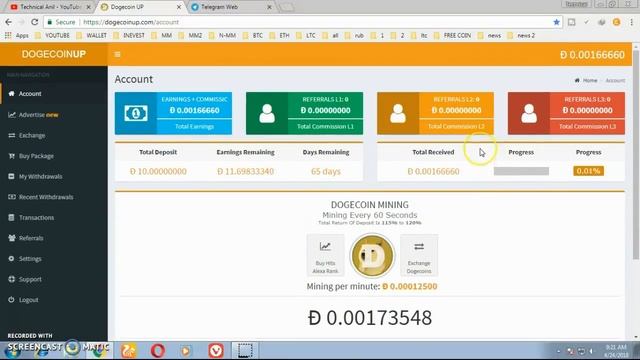Open the Total Earnings link
Image resolution: width=640 pixels, height=360 pixels.
click(194, 127)
